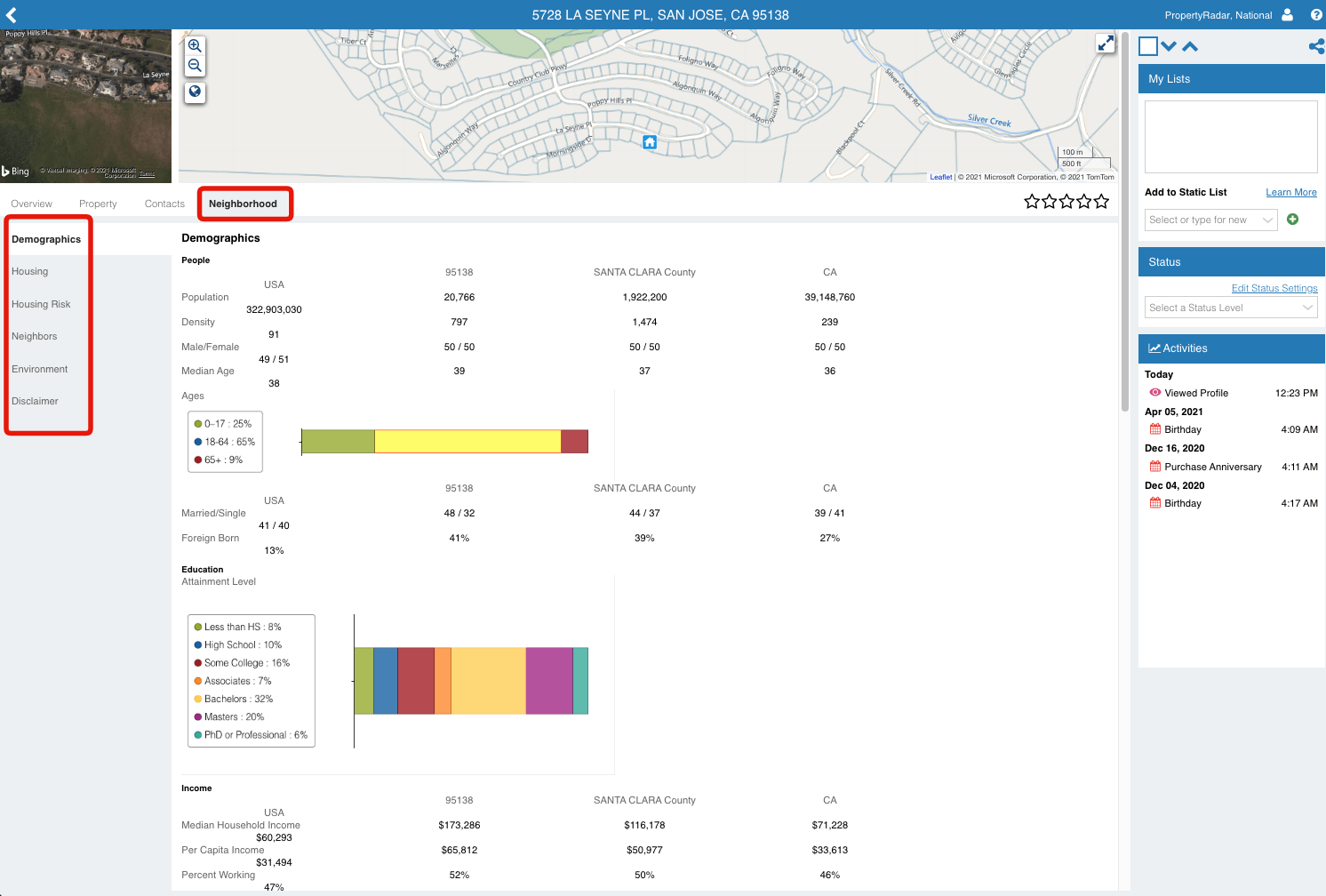Click the Learn More link
The image size is (1326, 896).
click(x=1291, y=192)
